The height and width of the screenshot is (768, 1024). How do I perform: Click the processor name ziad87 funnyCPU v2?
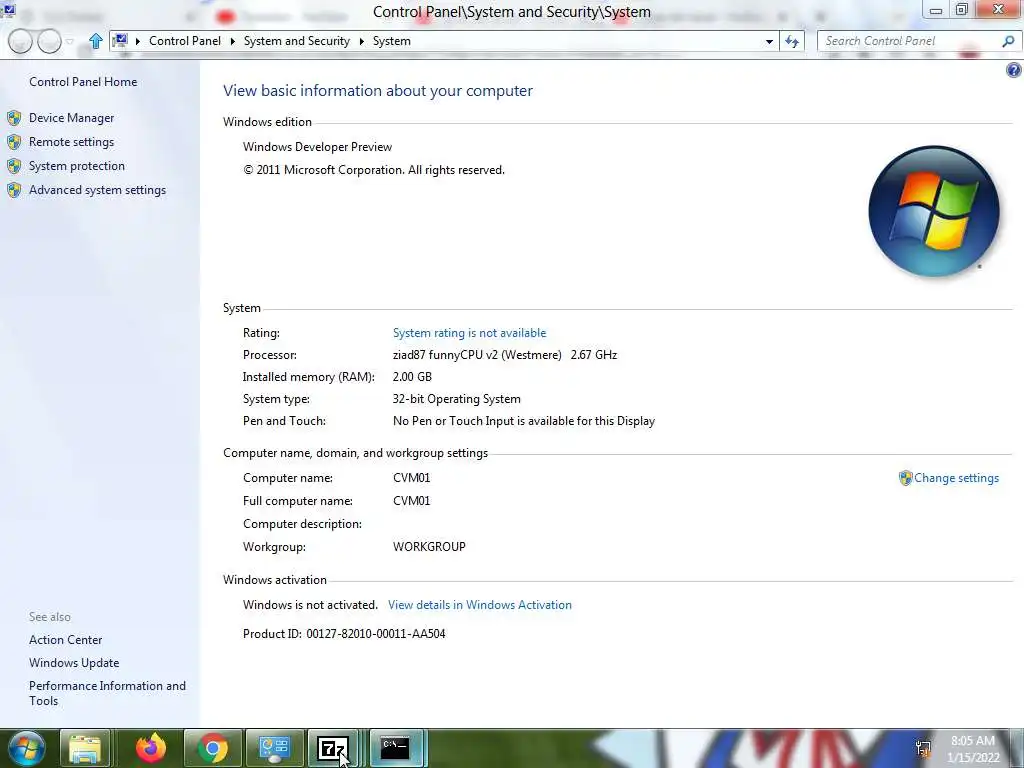pyautogui.click(x=477, y=355)
